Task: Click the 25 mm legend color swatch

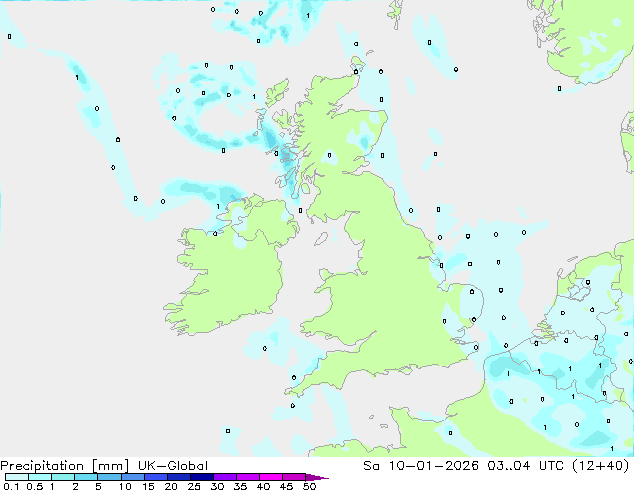Action: [201, 477]
